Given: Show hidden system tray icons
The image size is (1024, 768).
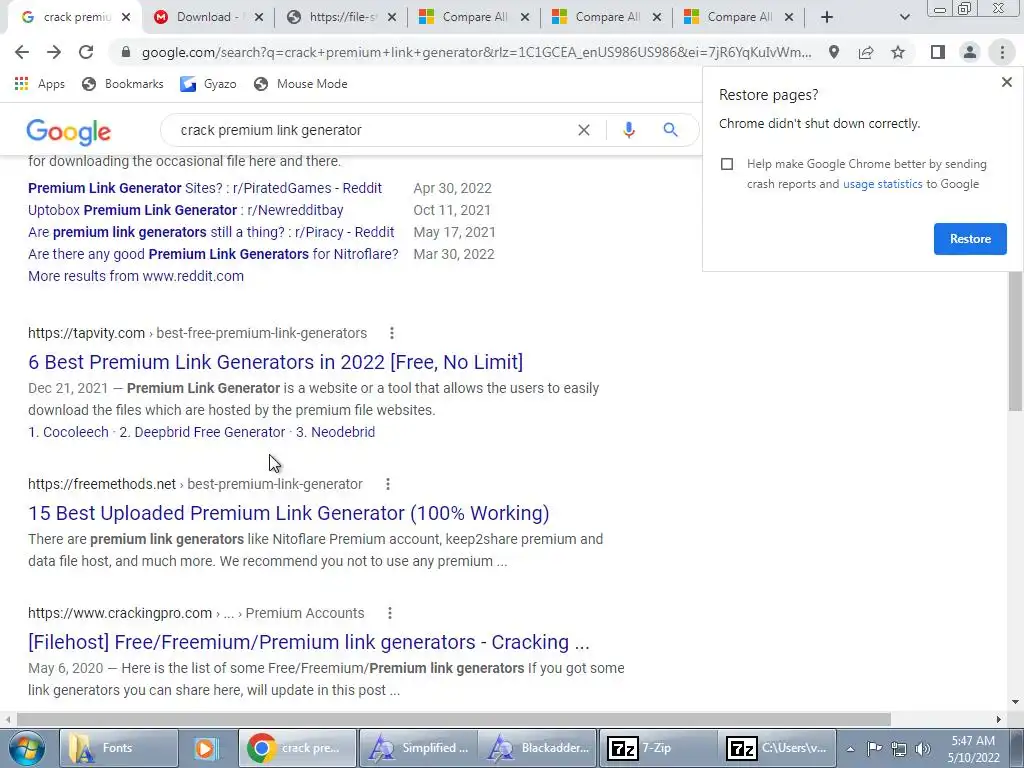Looking at the screenshot, I should pos(850,749).
